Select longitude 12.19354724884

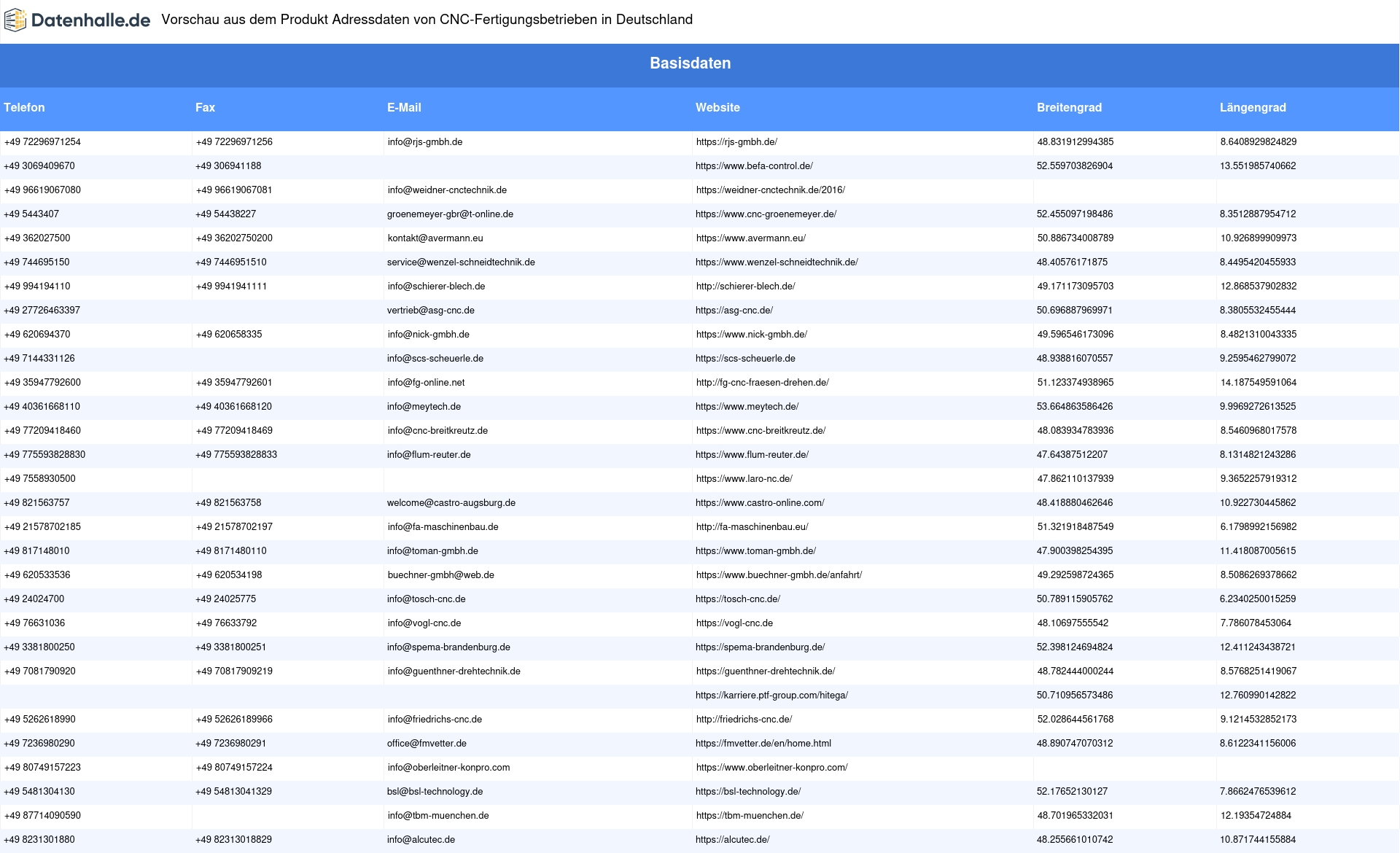[1256, 816]
